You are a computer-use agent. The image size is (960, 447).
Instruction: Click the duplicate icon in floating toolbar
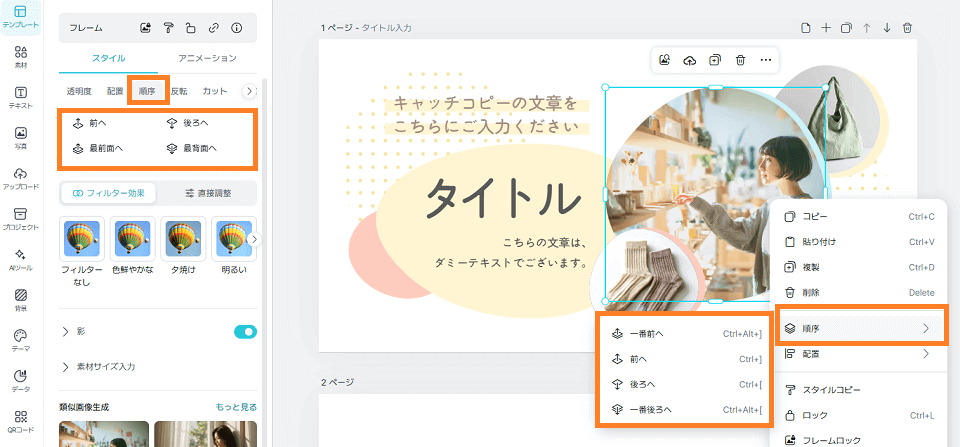pyautogui.click(x=714, y=60)
